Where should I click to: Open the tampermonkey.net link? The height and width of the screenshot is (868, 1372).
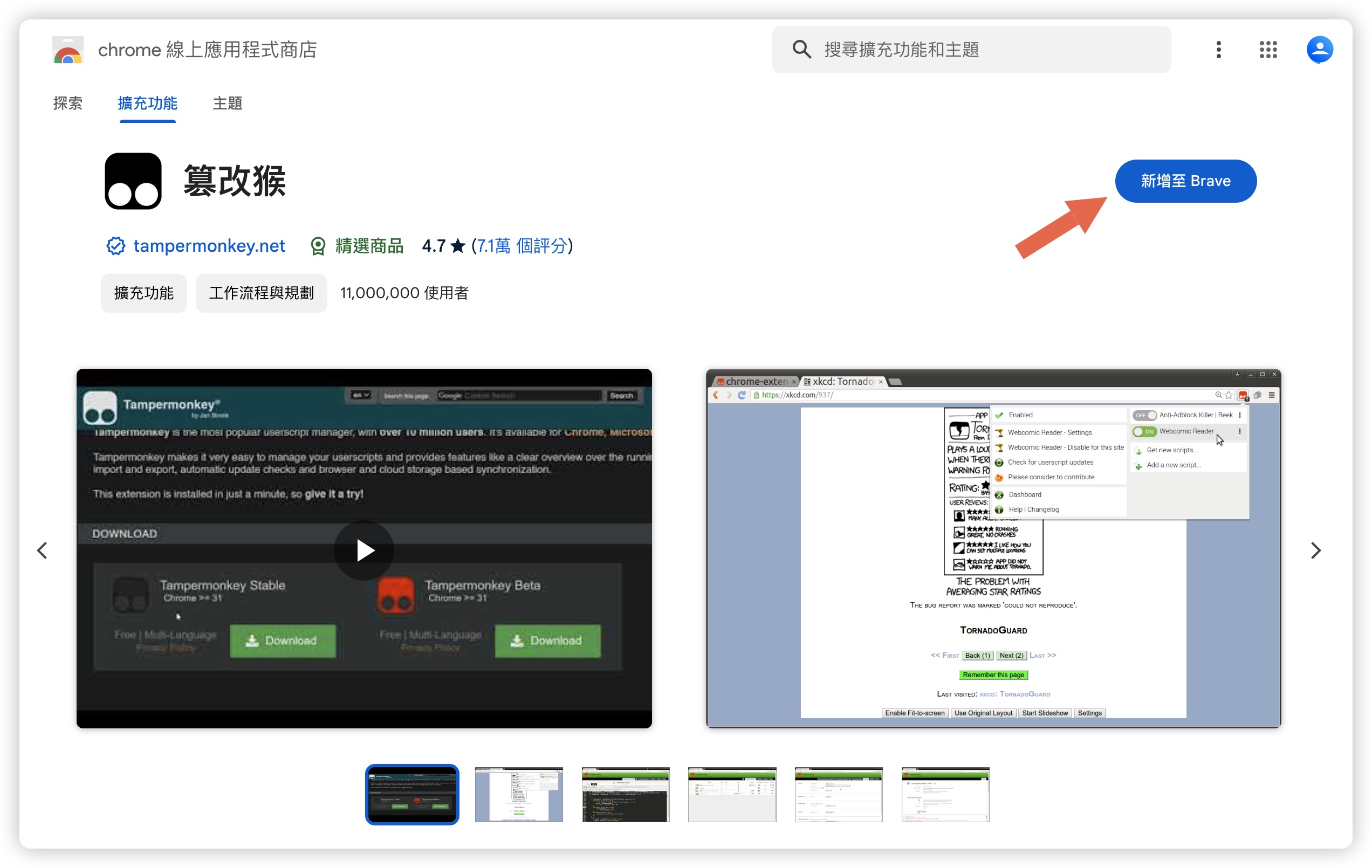pos(209,246)
